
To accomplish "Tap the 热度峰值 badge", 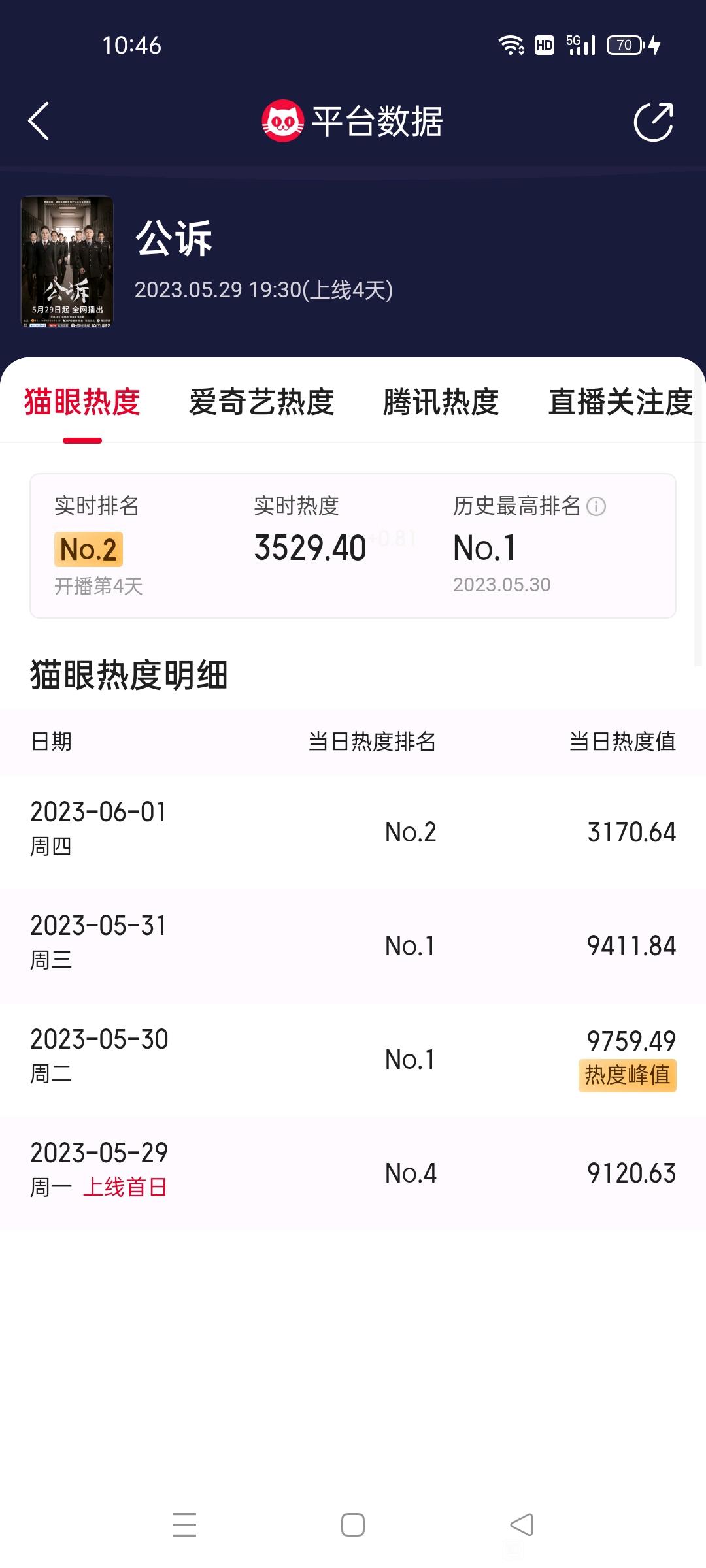I will (628, 1075).
